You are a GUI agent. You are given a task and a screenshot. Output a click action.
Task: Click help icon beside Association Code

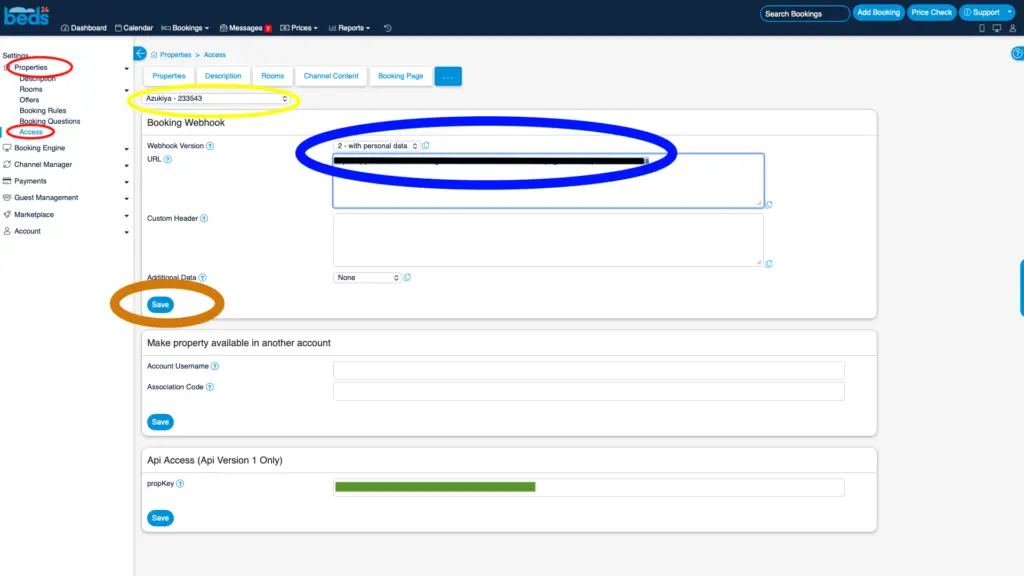[210, 387]
